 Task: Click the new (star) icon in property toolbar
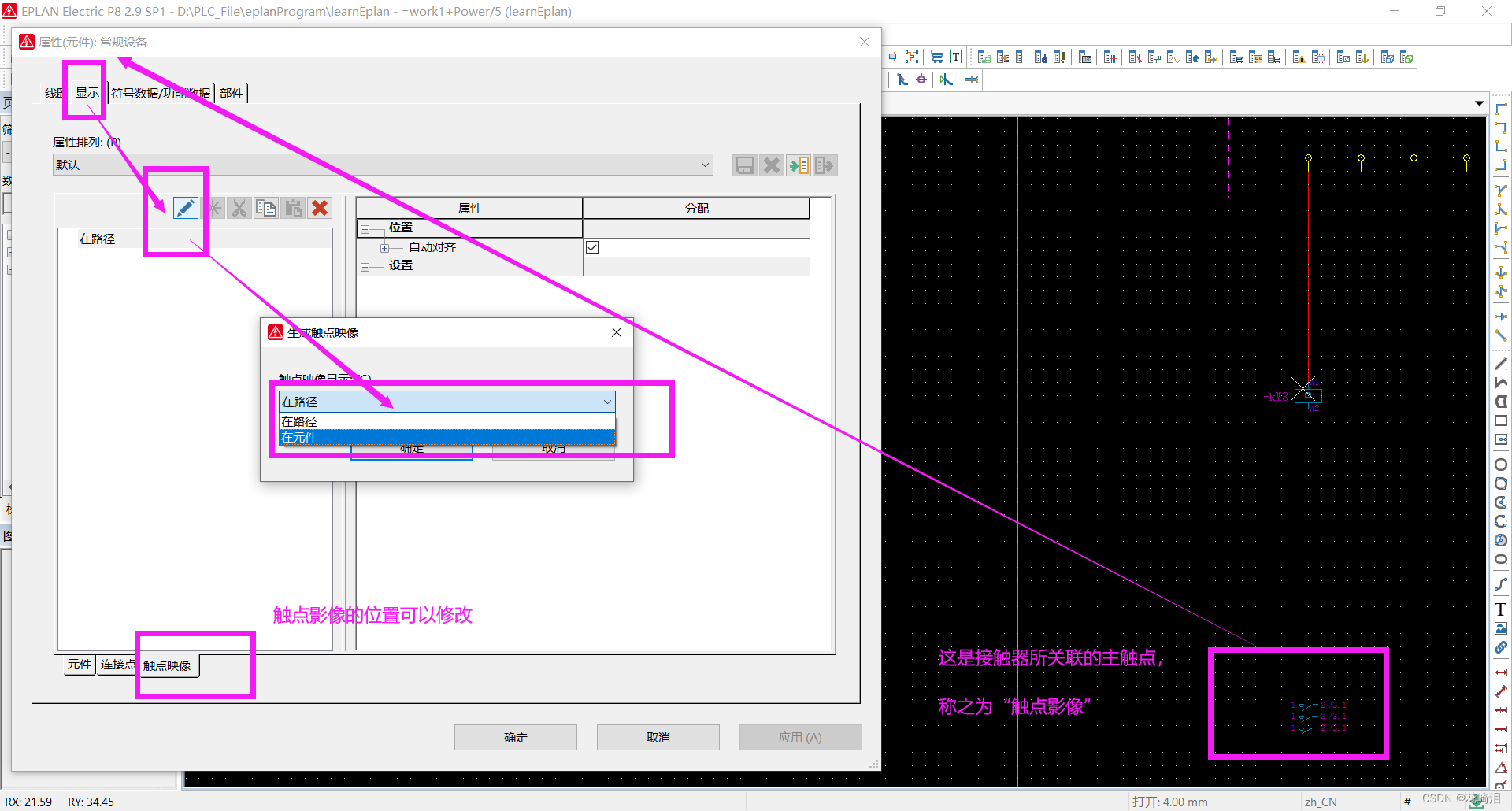pos(213,208)
